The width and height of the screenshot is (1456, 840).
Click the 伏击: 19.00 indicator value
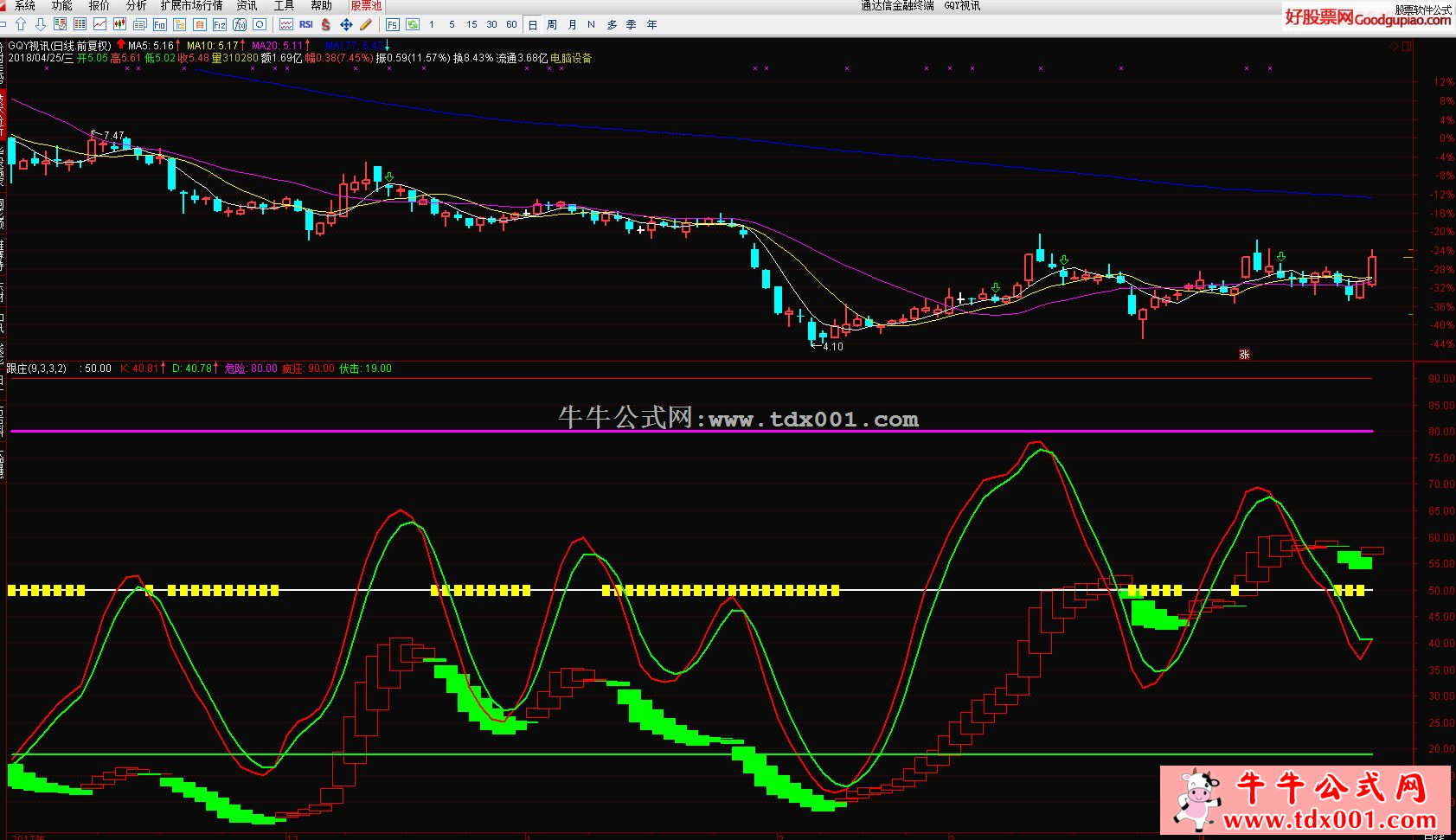(365, 369)
